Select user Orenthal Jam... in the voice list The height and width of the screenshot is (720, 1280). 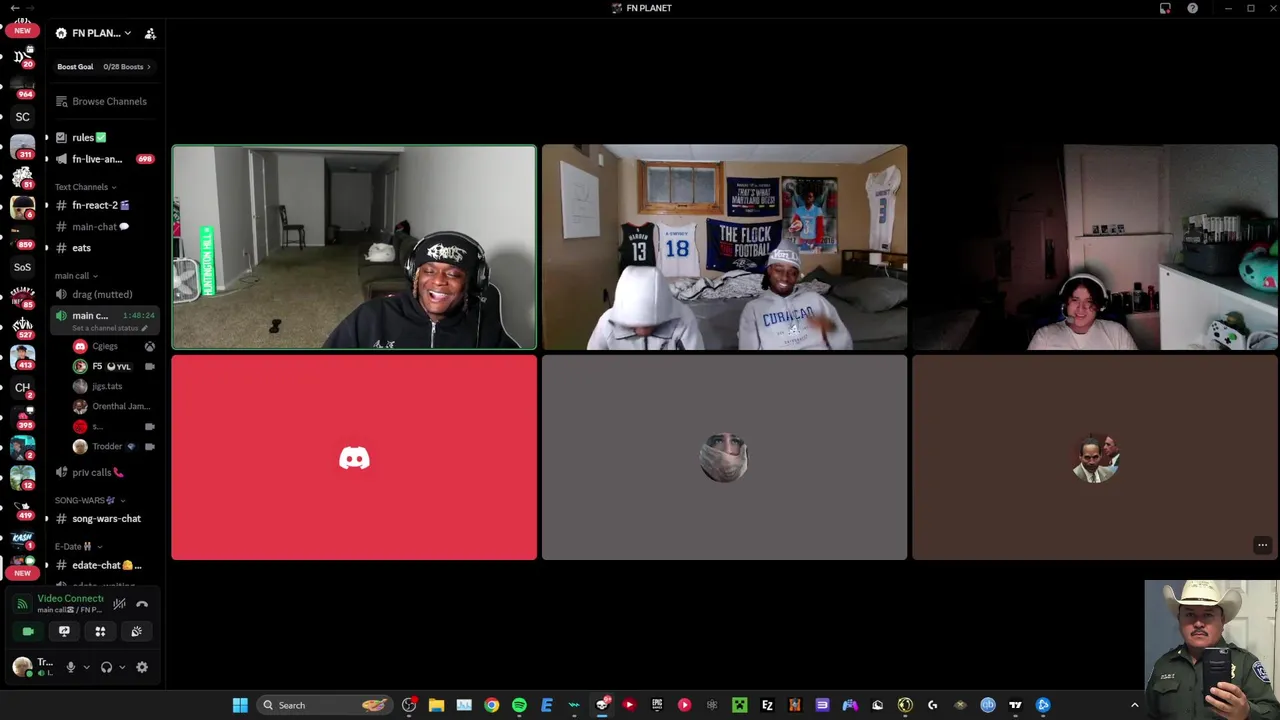[113, 406]
